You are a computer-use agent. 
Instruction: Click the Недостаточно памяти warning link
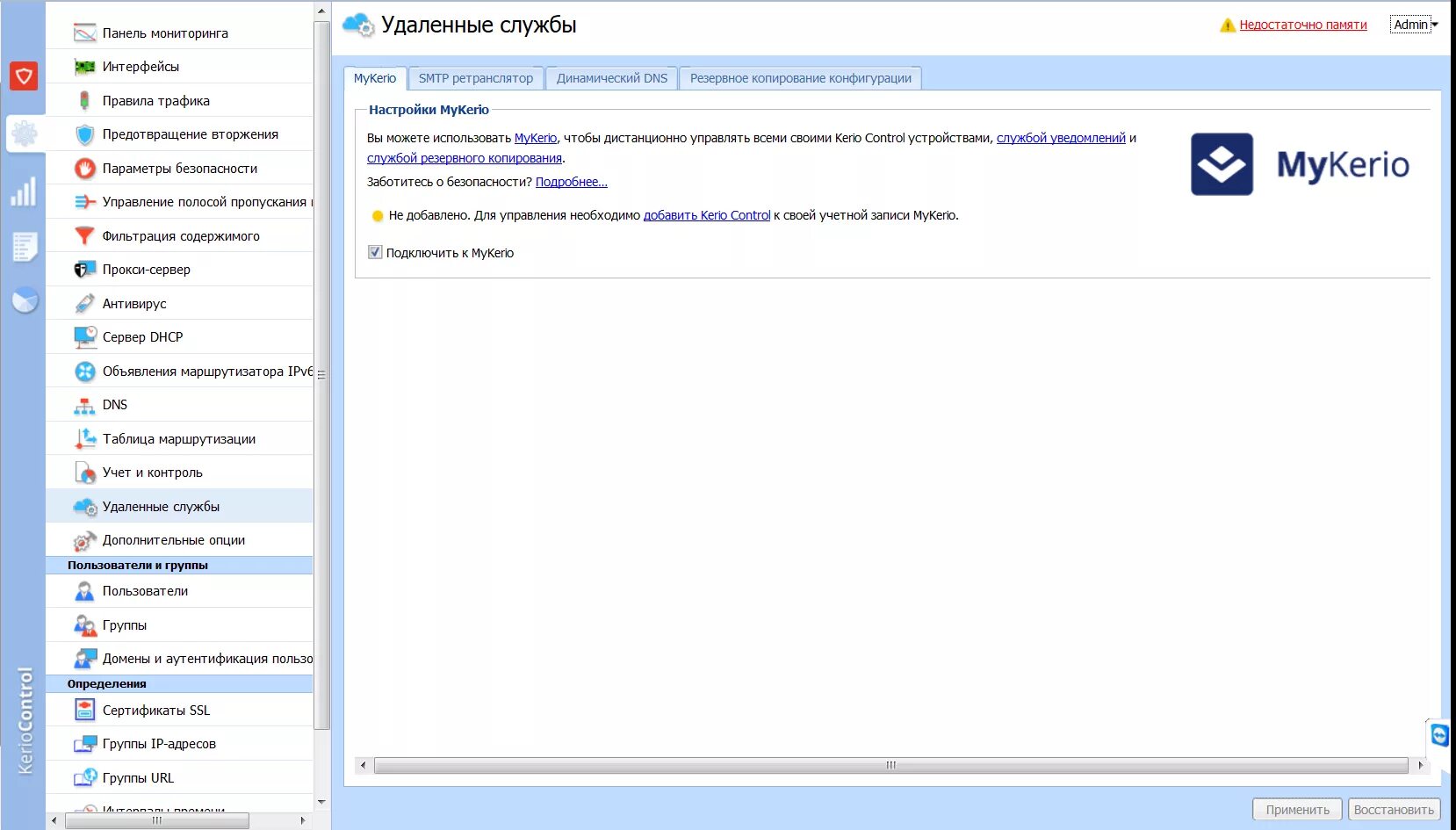[1303, 25]
